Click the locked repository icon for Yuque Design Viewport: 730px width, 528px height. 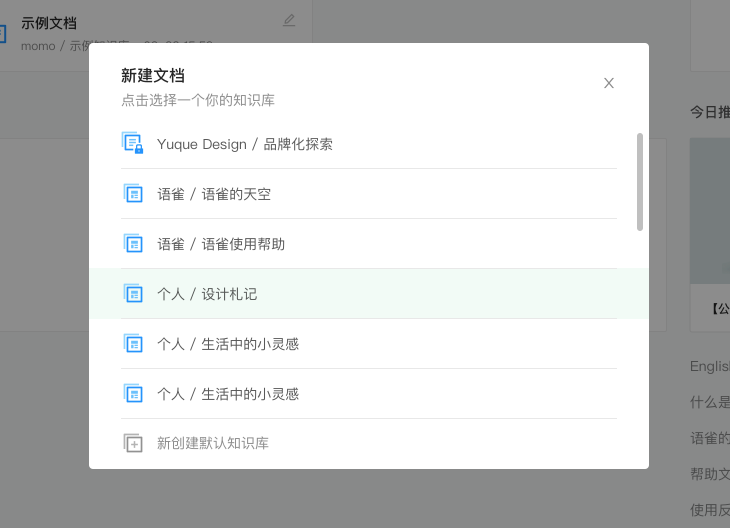(x=133, y=143)
